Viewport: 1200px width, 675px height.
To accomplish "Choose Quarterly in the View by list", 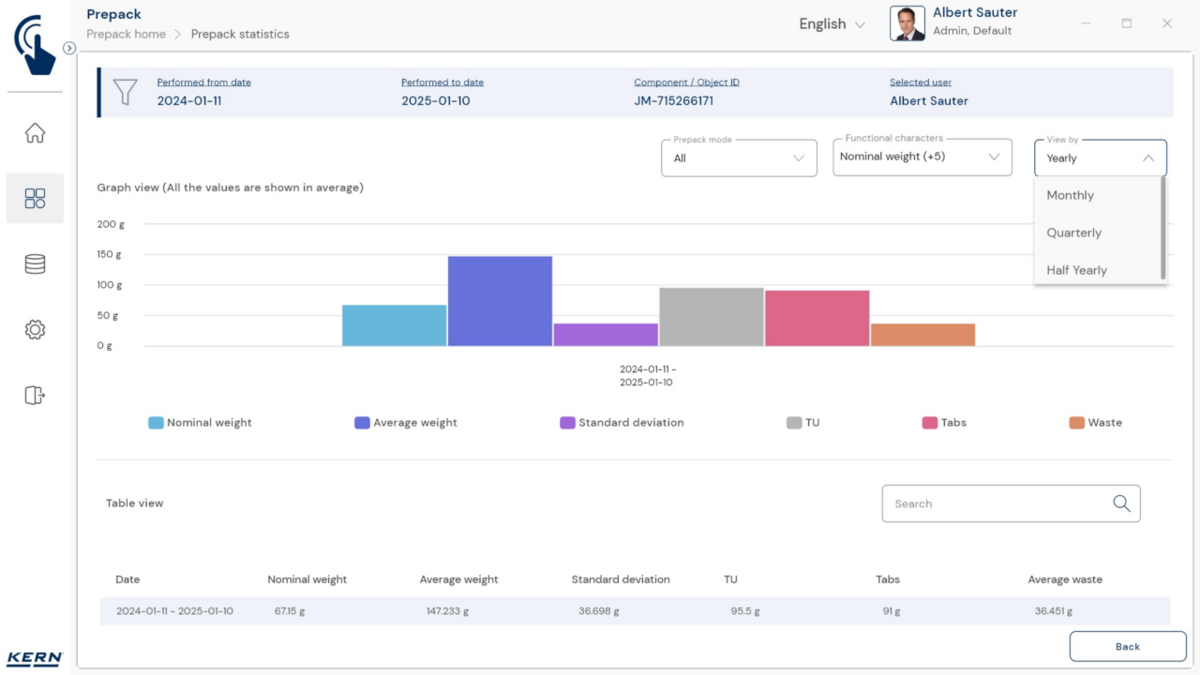I will (1074, 233).
